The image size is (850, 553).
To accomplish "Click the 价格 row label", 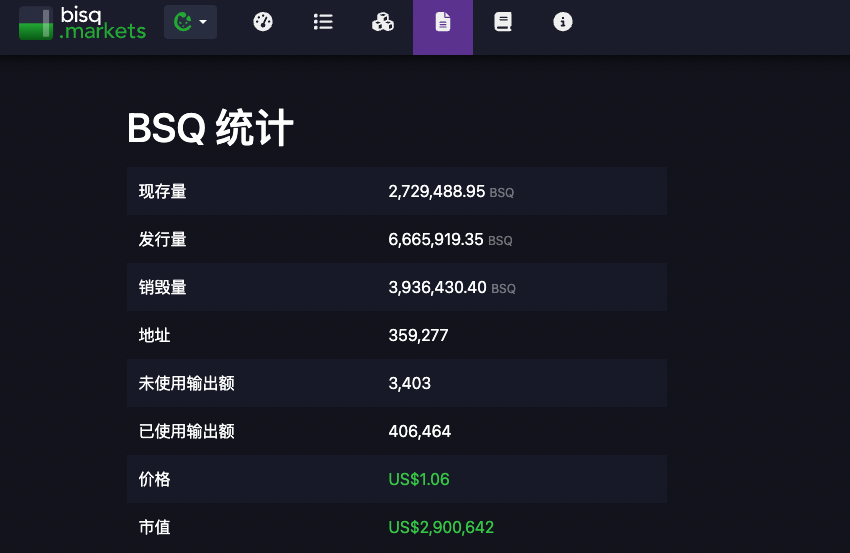I will click(155, 479).
